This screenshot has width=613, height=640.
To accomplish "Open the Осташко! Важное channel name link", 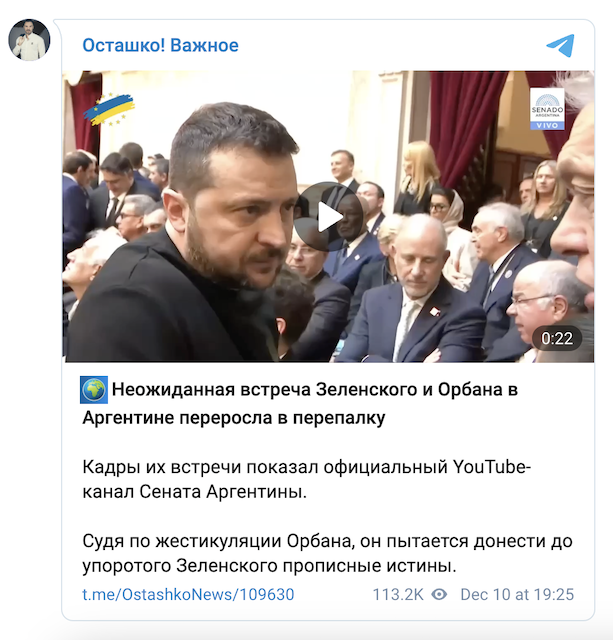I will 160,45.
